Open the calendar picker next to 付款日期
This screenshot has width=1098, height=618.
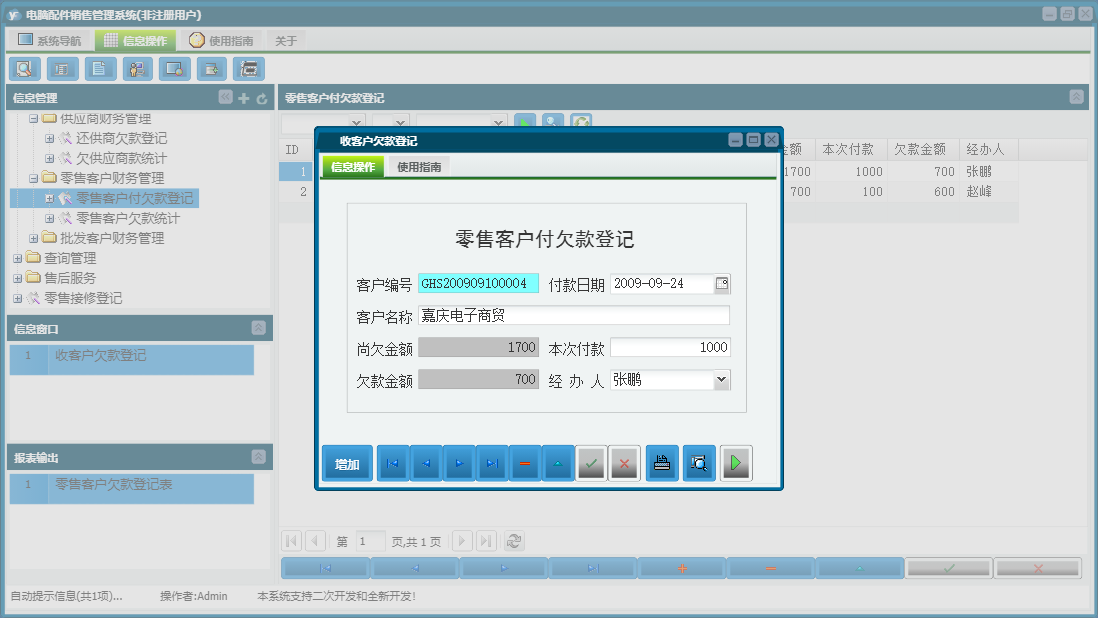click(722, 283)
